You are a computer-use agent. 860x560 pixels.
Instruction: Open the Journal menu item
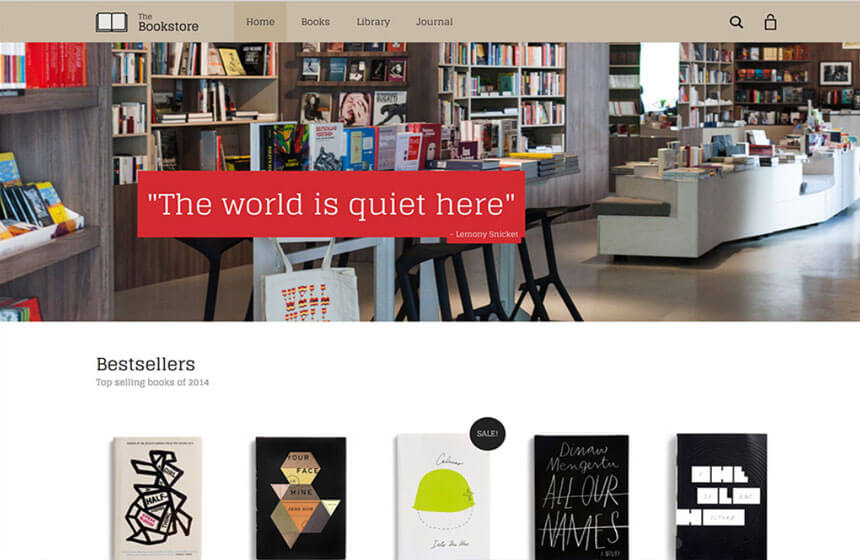click(434, 22)
